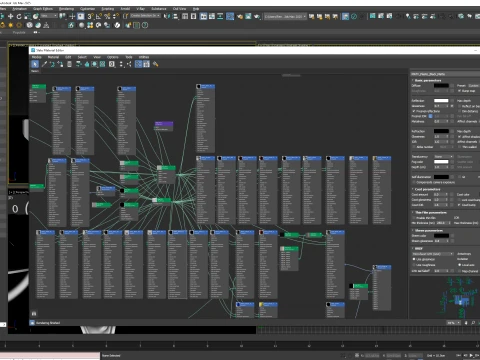Toggle the Fresnel reflections checkbox
The image size is (480, 360).
[x=414, y=111]
